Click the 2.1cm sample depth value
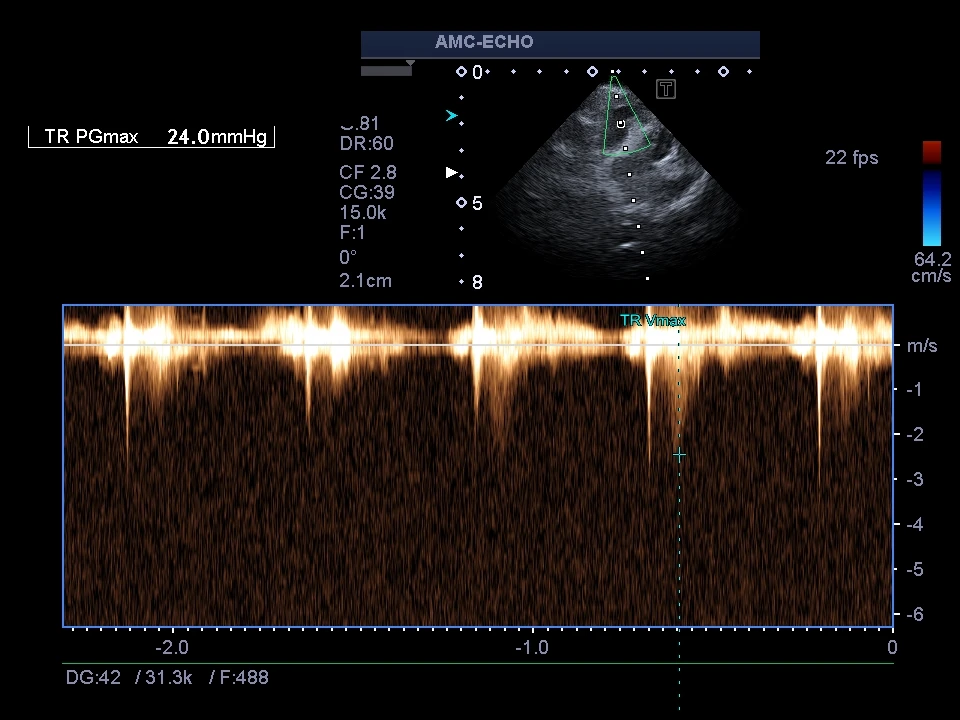 (365, 280)
